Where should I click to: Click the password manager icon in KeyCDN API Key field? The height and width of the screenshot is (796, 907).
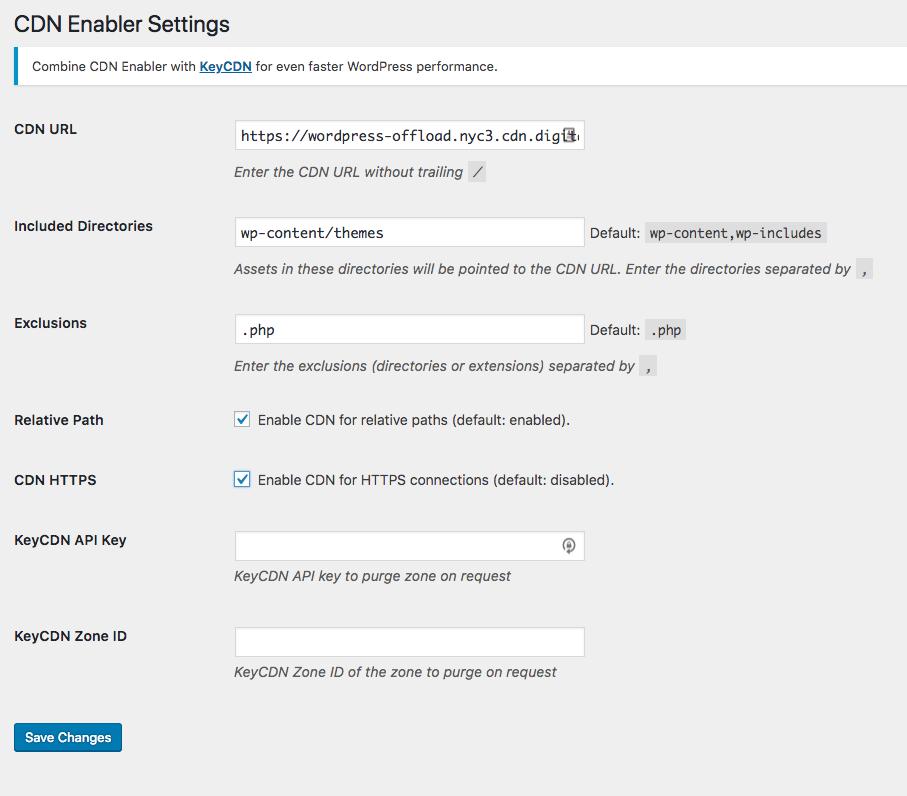click(569, 546)
